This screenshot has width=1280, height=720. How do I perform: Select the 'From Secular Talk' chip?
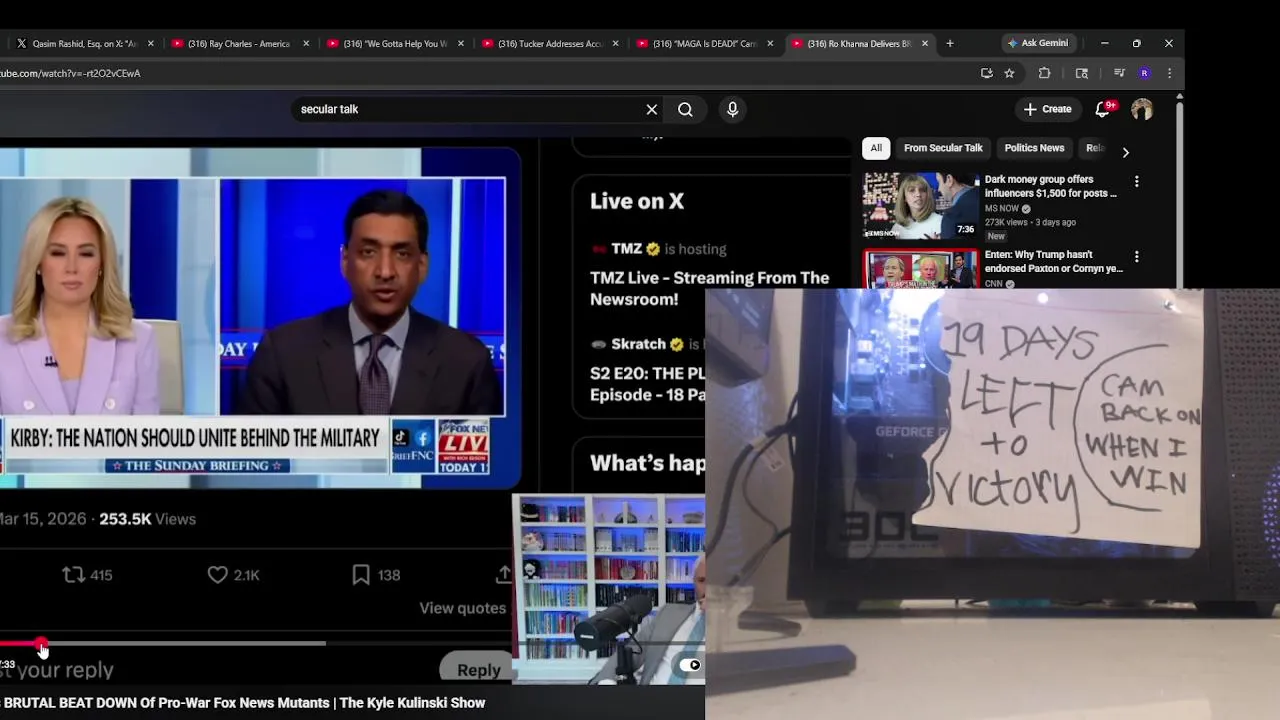[x=943, y=148]
